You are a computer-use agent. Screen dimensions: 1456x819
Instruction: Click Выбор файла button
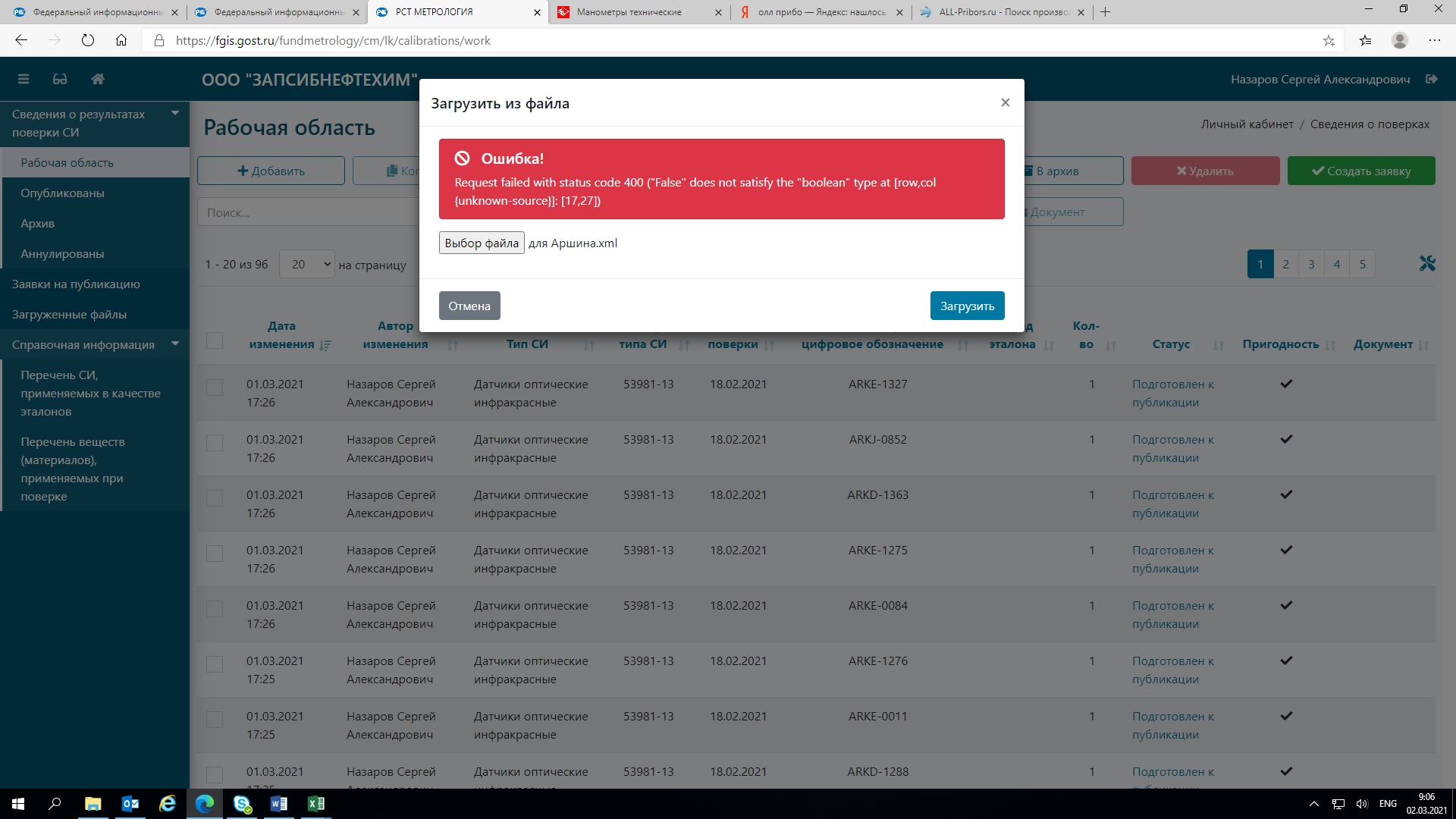pos(482,243)
